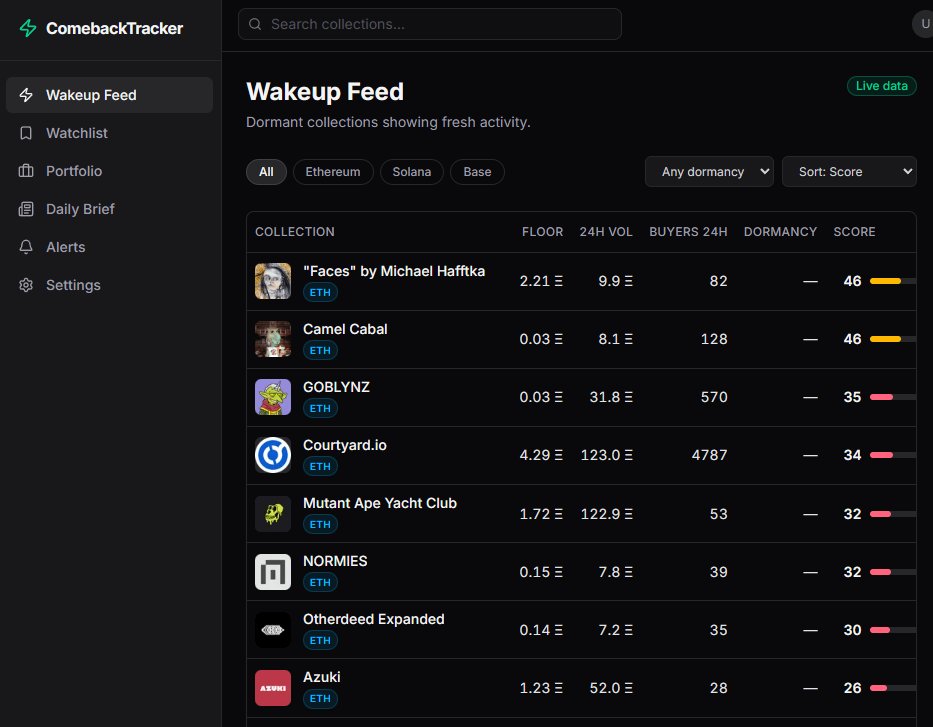Click the 122.9 volume for Mutant Ape
This screenshot has height=727, width=933.
pyautogui.click(x=606, y=513)
